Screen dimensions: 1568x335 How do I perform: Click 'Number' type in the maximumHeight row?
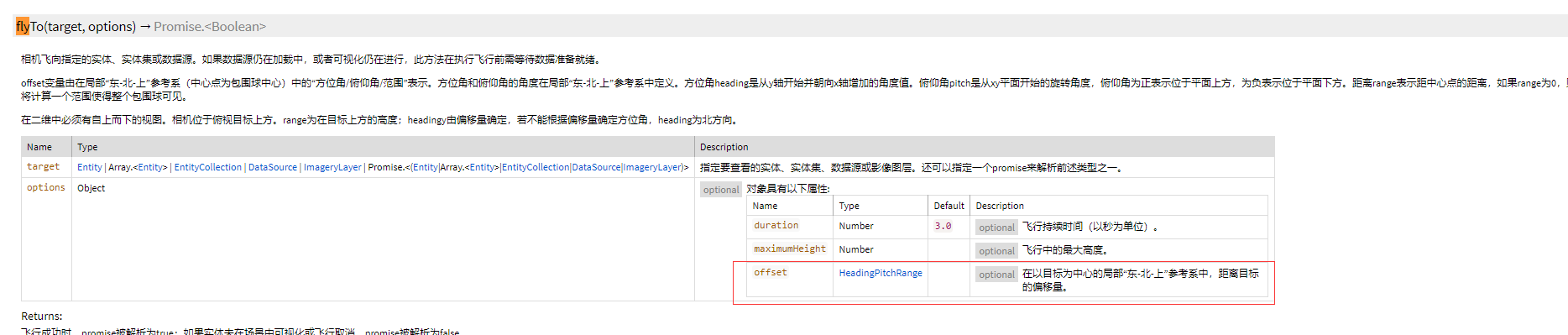pyautogui.click(x=855, y=249)
